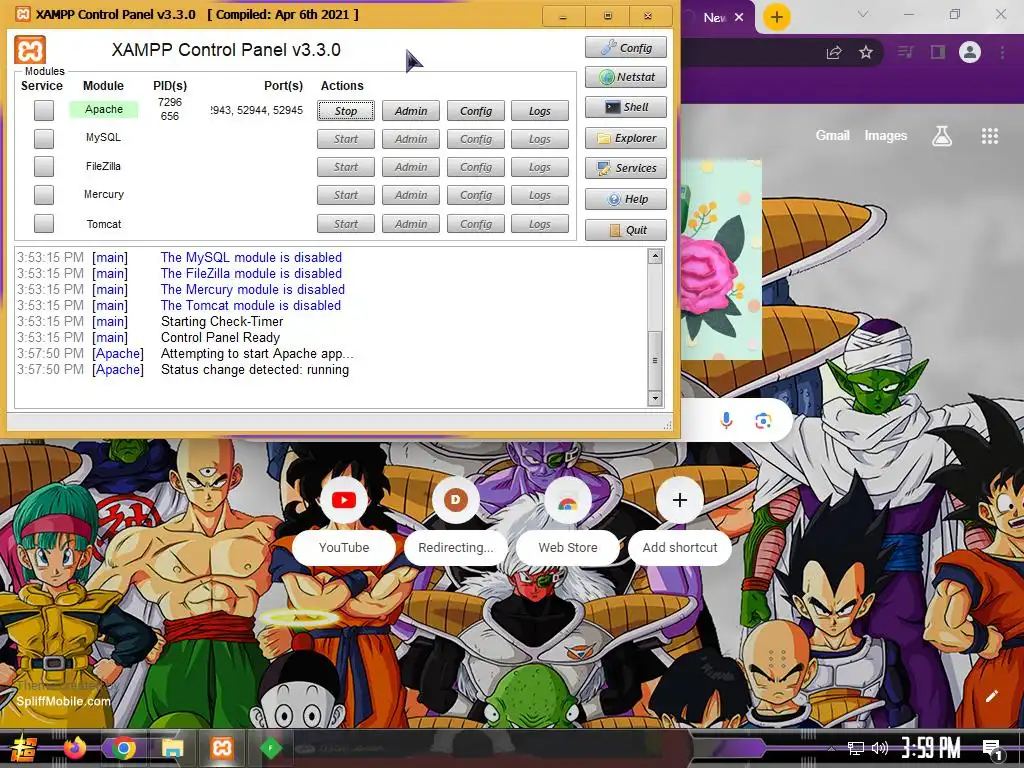This screenshot has height=768, width=1024.
Task: Start the FileZilla module
Action: (x=346, y=167)
